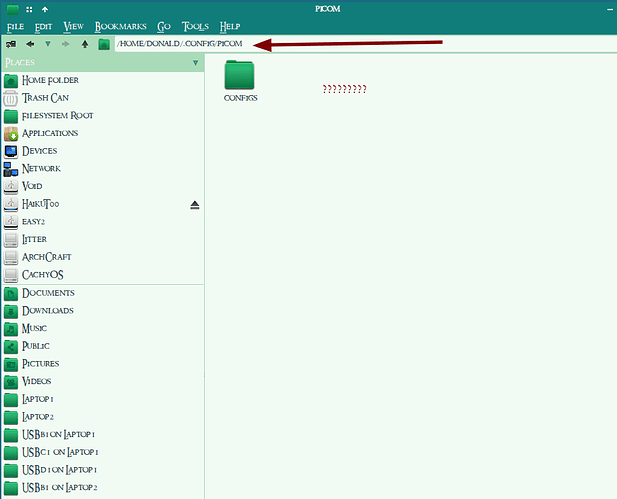Viewport: 617px width, 499px height.
Task: Click the new window toolbar icon
Action: [11, 44]
